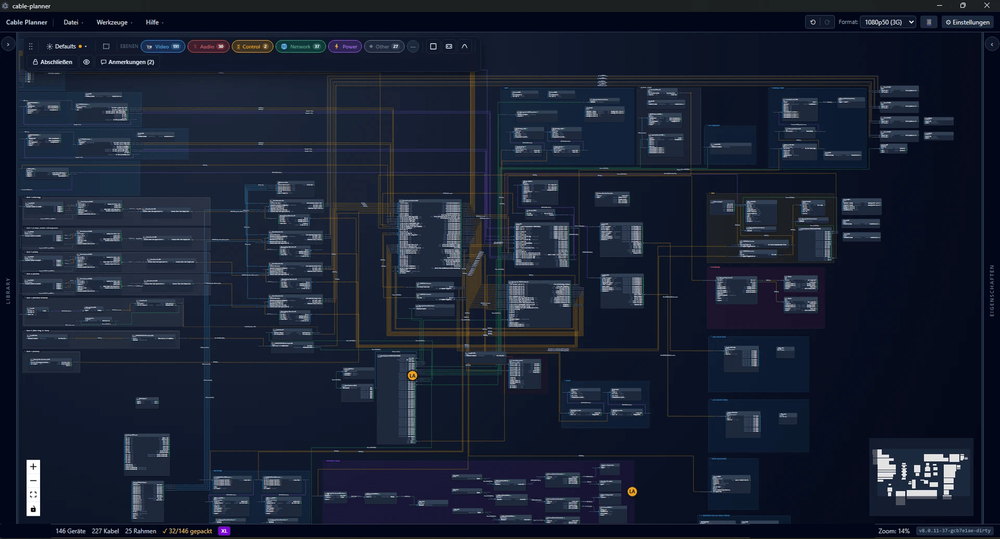Toggle visibility with the eye icon
Viewport: 1000px width, 539px height.
click(86, 62)
